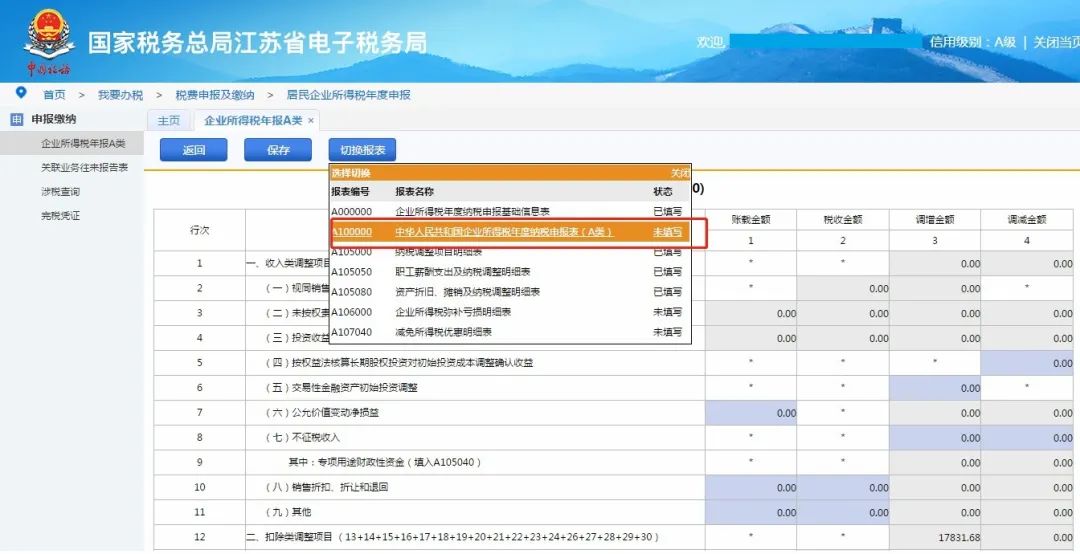The width and height of the screenshot is (1080, 554).
Task: Click row label 其中：专项用途财政性资金
Action: pyautogui.click(x=384, y=462)
